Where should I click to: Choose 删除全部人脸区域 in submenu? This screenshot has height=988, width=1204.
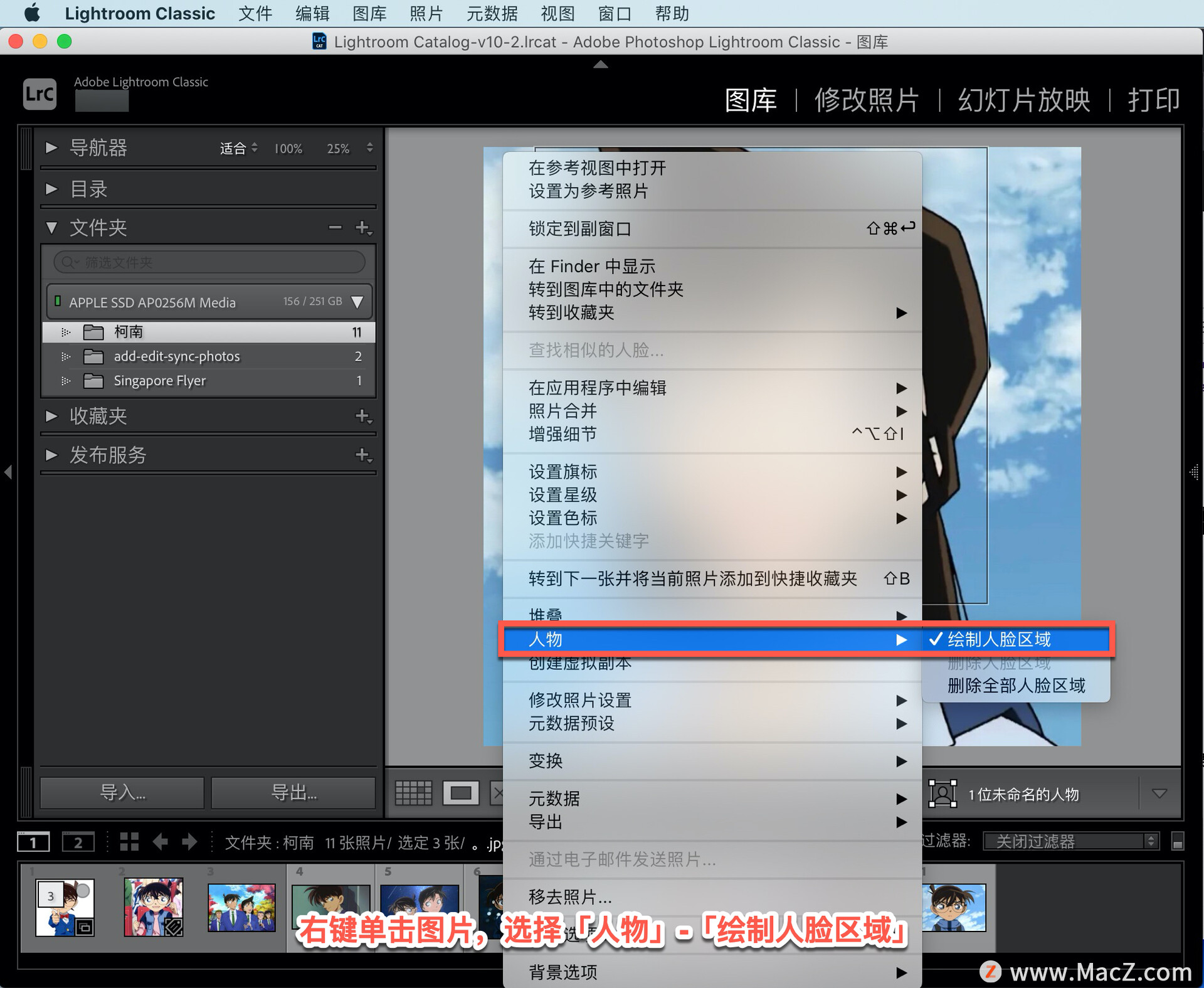pyautogui.click(x=1016, y=686)
